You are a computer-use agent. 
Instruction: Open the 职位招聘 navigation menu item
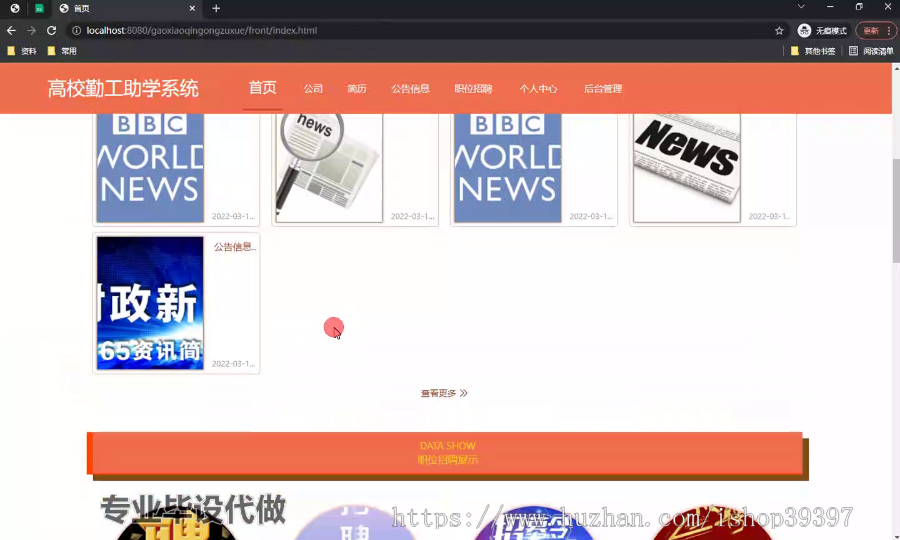[474, 89]
